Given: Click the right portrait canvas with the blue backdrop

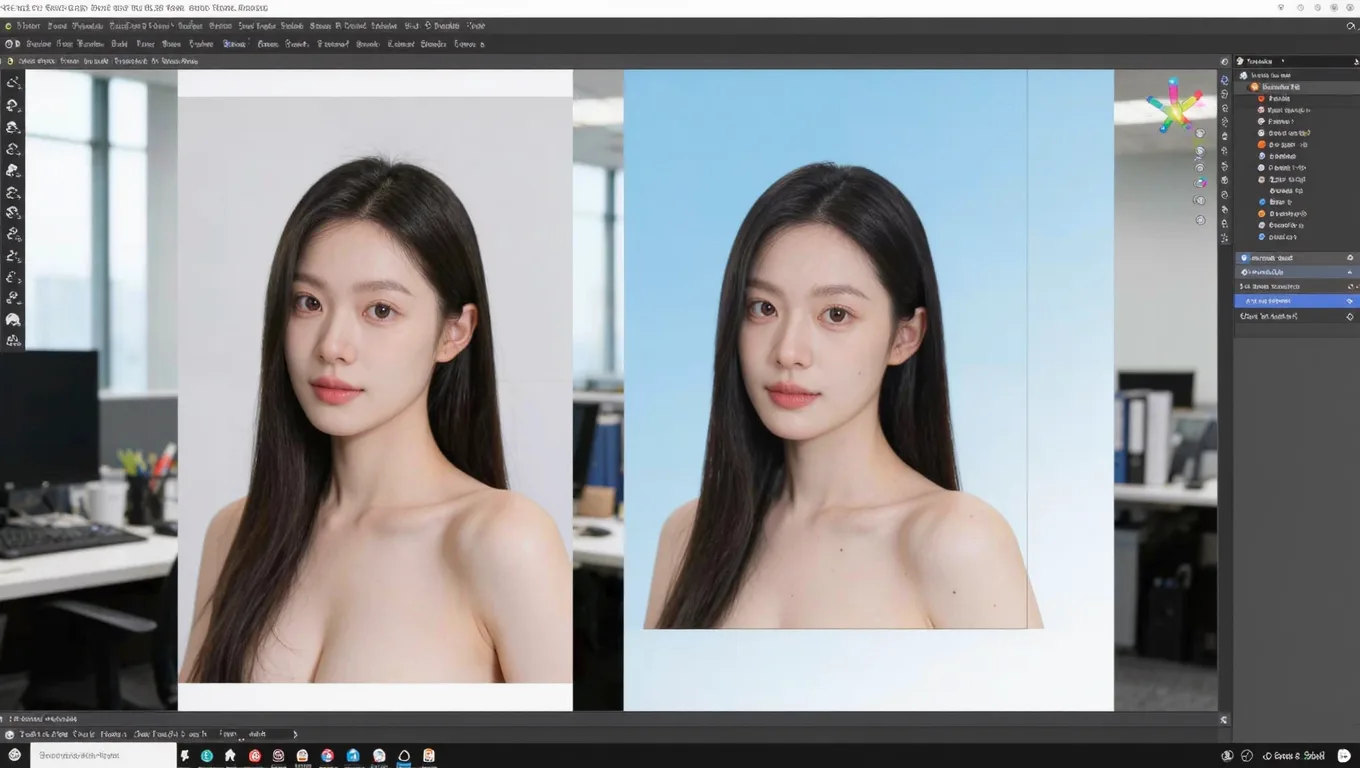Looking at the screenshot, I should (x=868, y=390).
